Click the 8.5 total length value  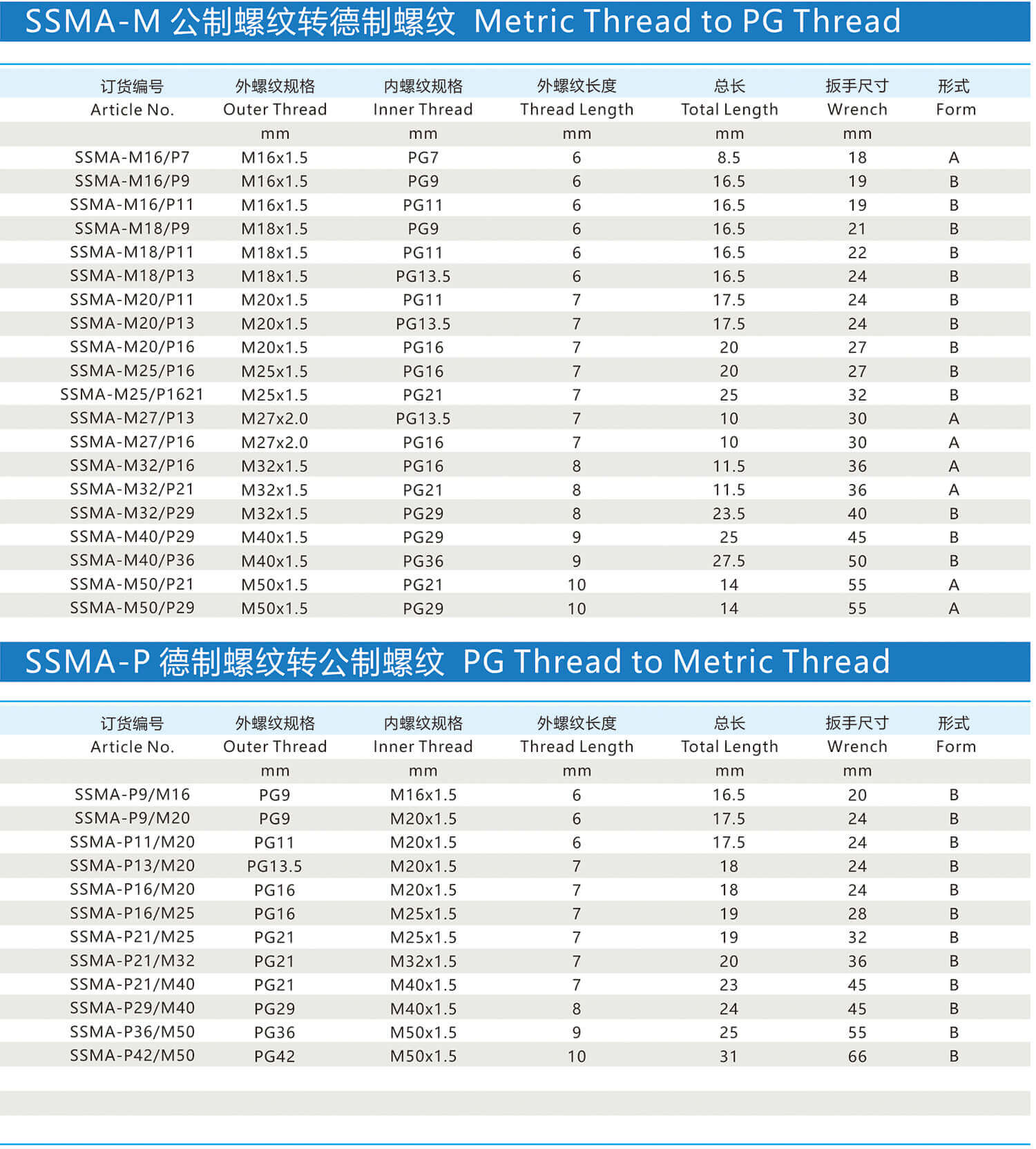point(729,158)
